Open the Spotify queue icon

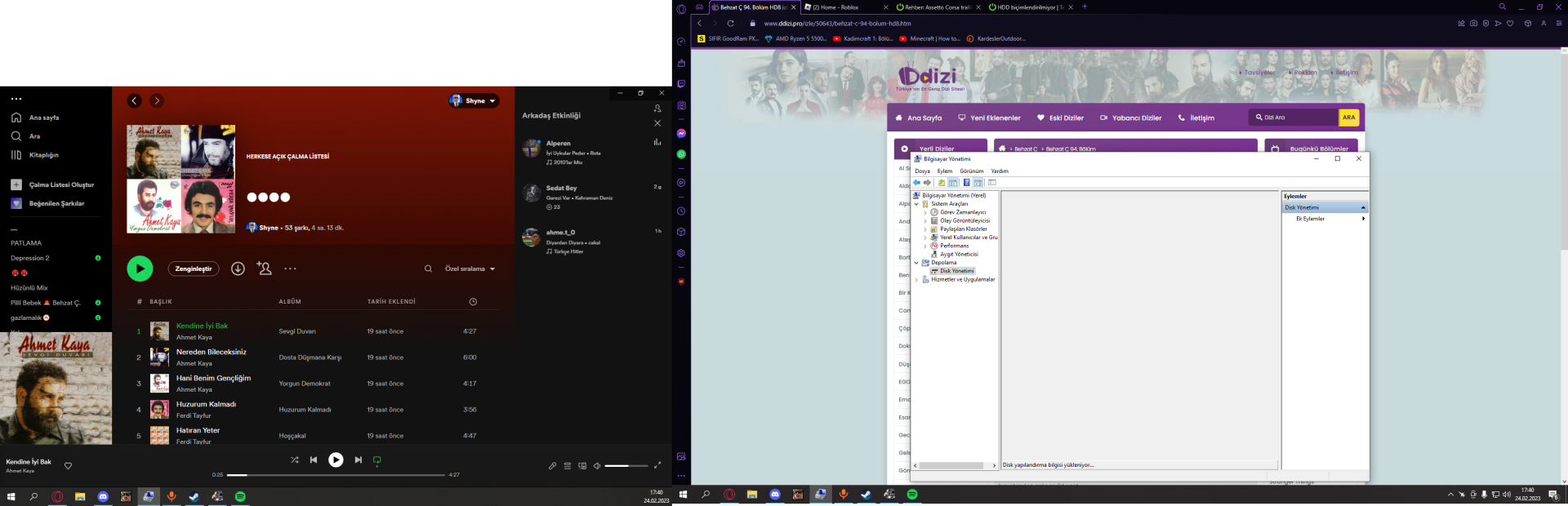567,466
